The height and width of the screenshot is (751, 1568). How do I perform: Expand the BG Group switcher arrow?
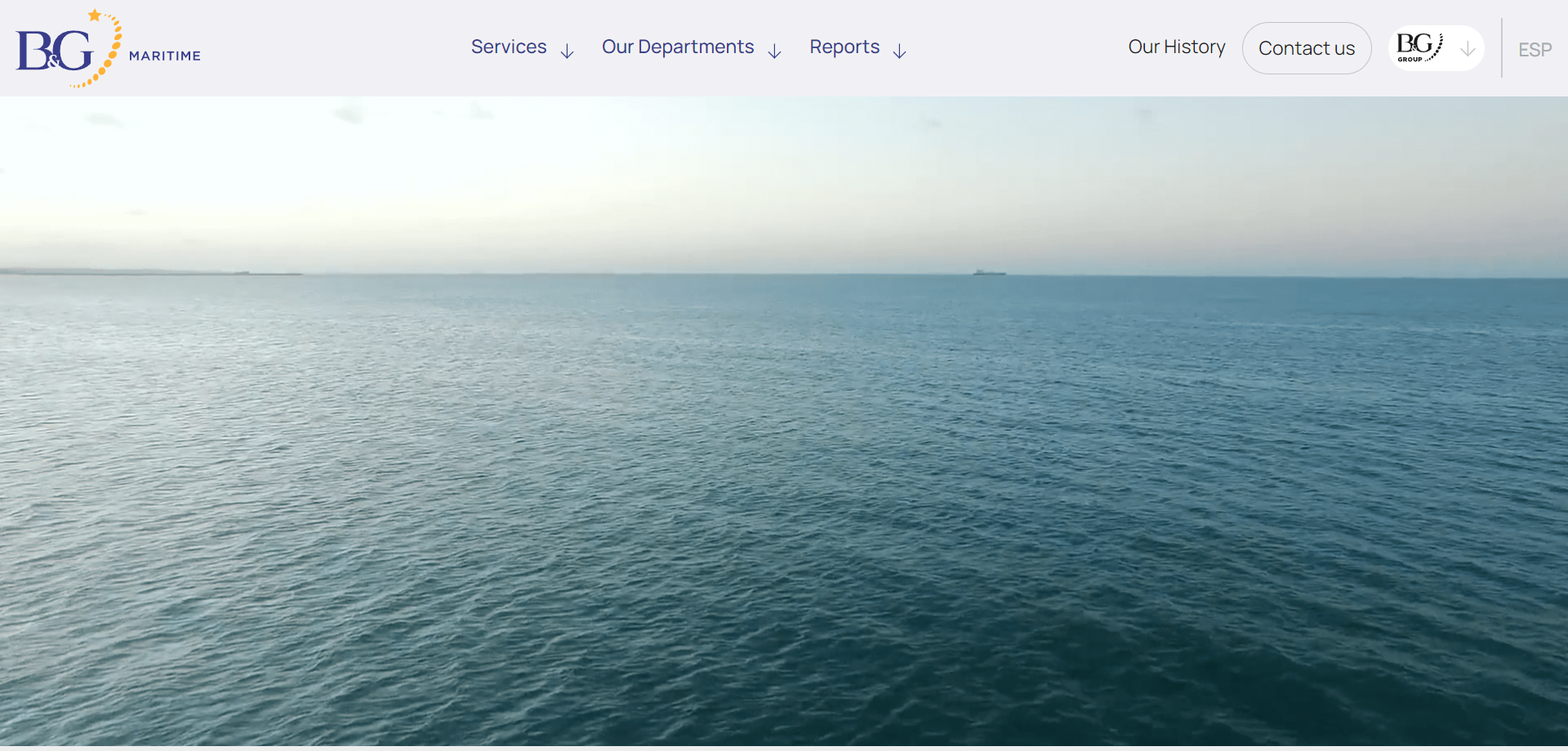pos(1468,49)
